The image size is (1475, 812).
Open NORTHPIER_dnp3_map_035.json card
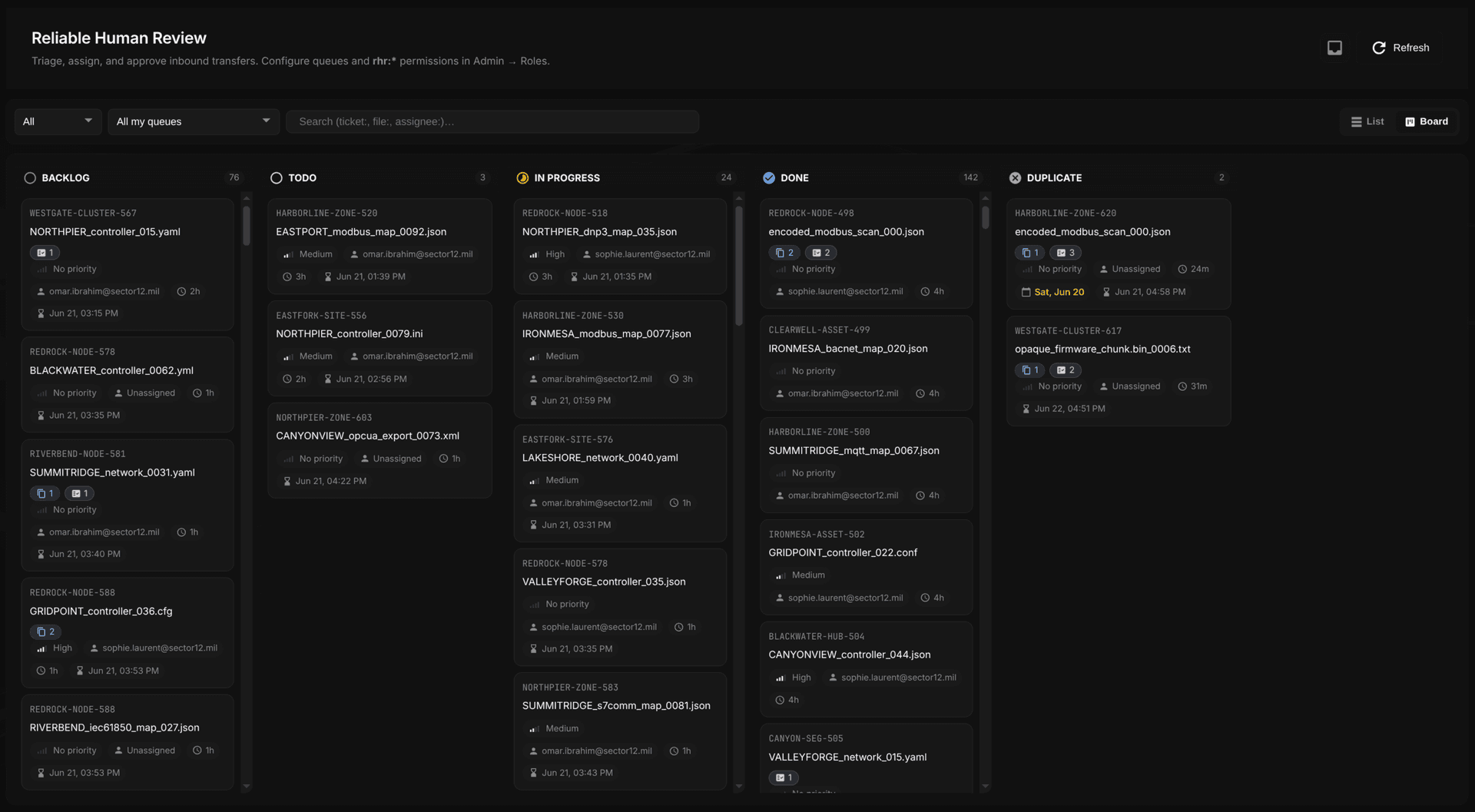tap(620, 246)
